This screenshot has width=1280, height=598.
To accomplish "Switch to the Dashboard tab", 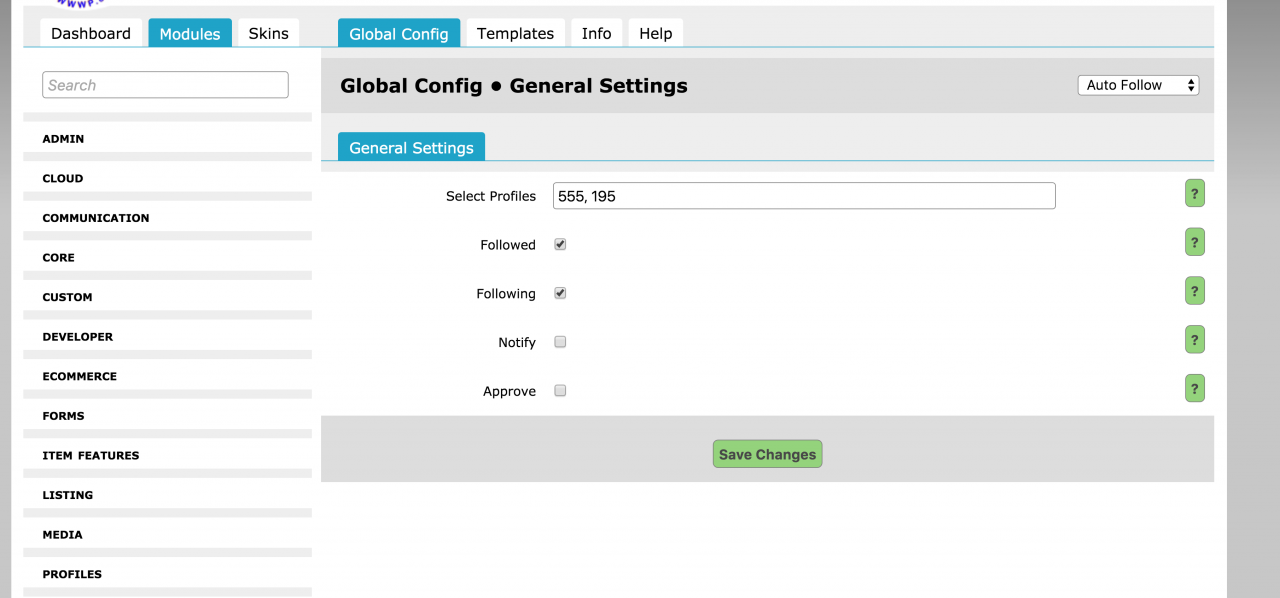I will click(91, 33).
